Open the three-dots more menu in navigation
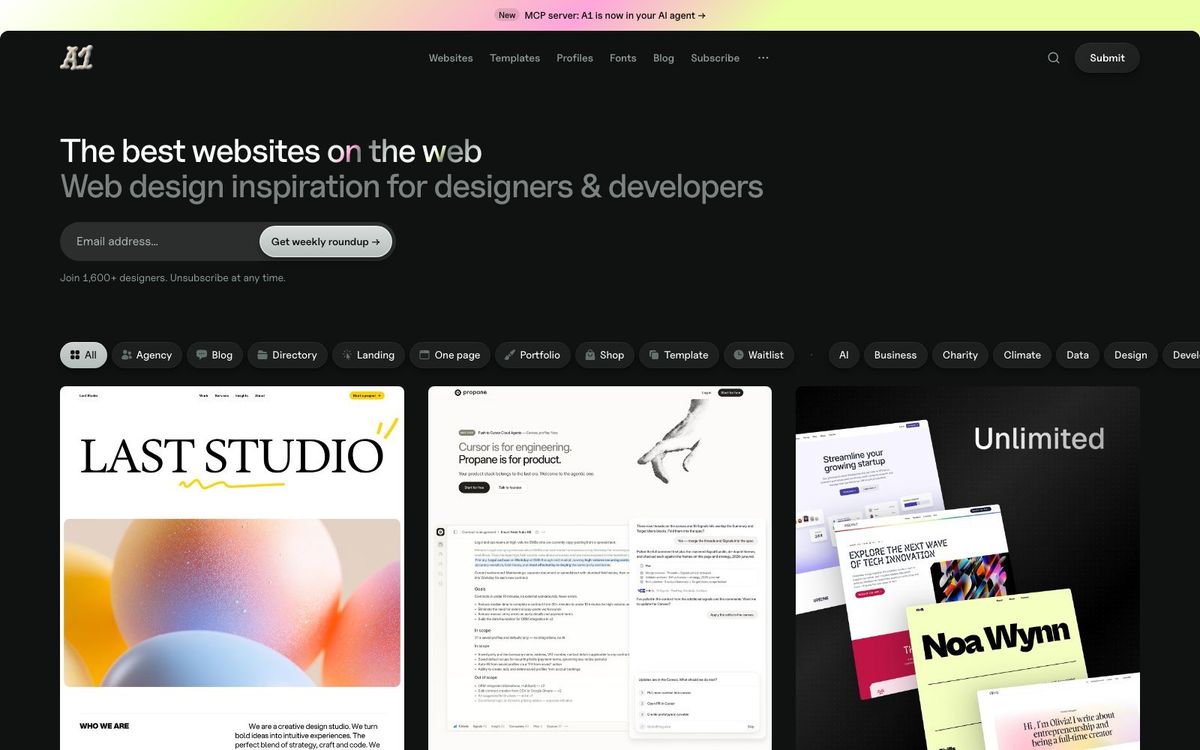This screenshot has width=1200, height=750. (x=763, y=58)
